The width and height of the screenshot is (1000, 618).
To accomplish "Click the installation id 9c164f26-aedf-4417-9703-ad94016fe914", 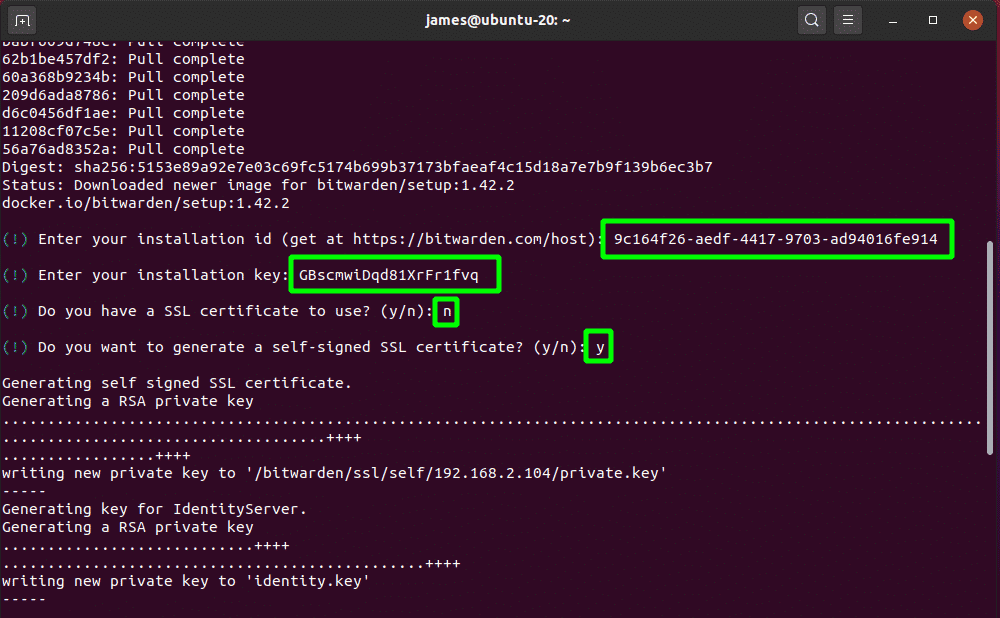I will coord(776,239).
